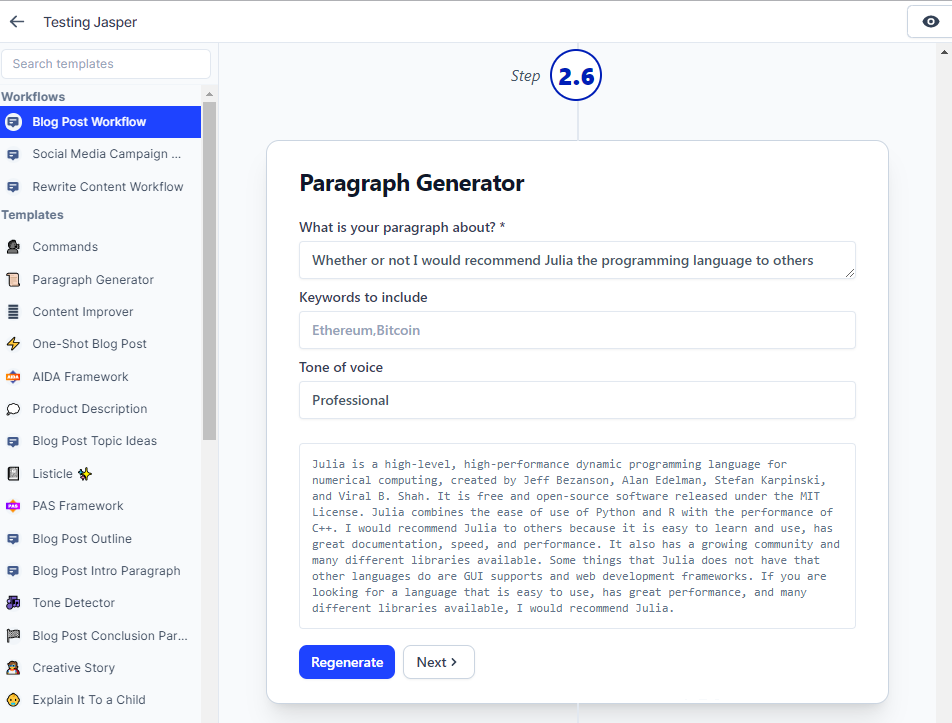
Task: Open Paragraph Generator in the sidebar
Action: pos(93,280)
